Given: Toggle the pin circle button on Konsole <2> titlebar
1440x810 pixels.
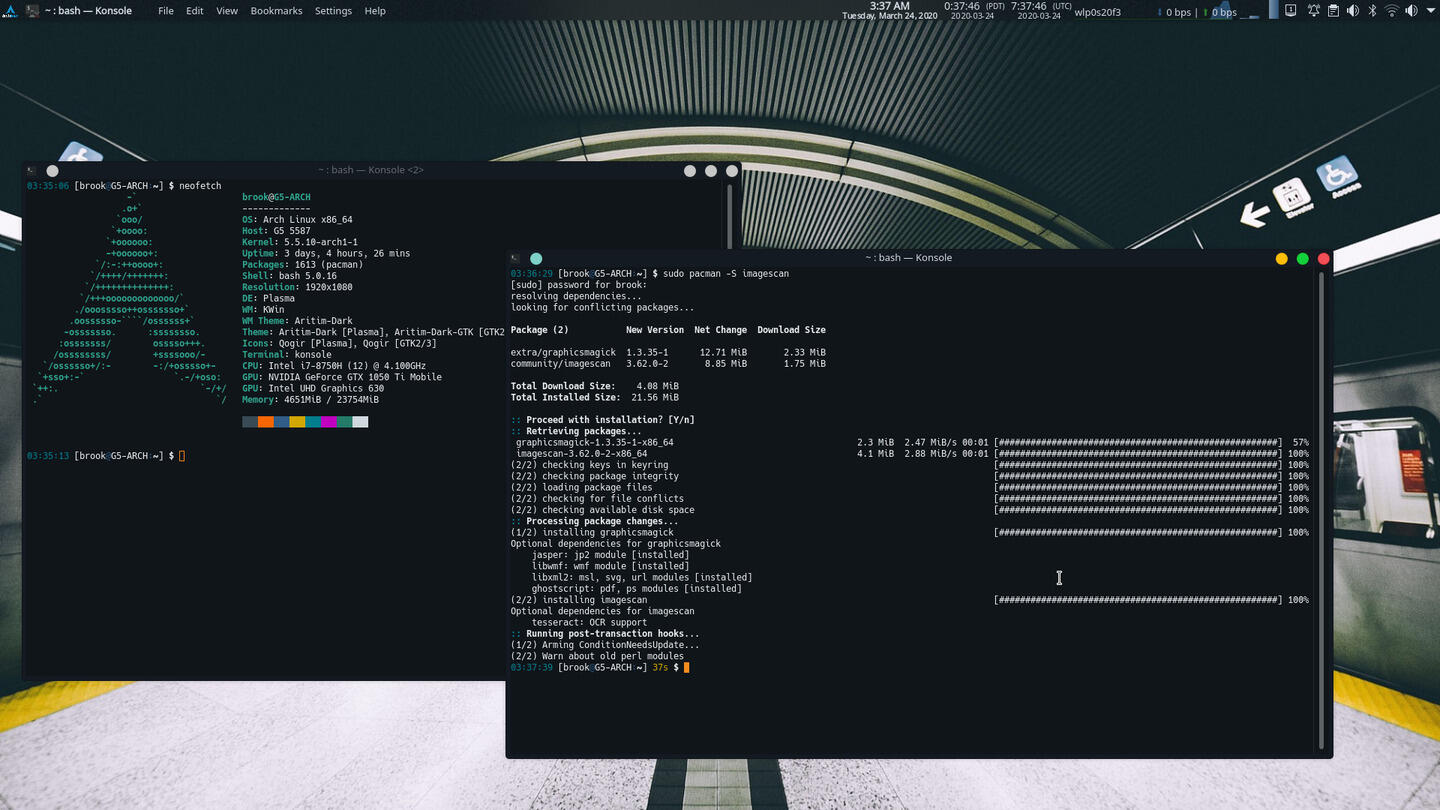Looking at the screenshot, I should [x=52, y=171].
